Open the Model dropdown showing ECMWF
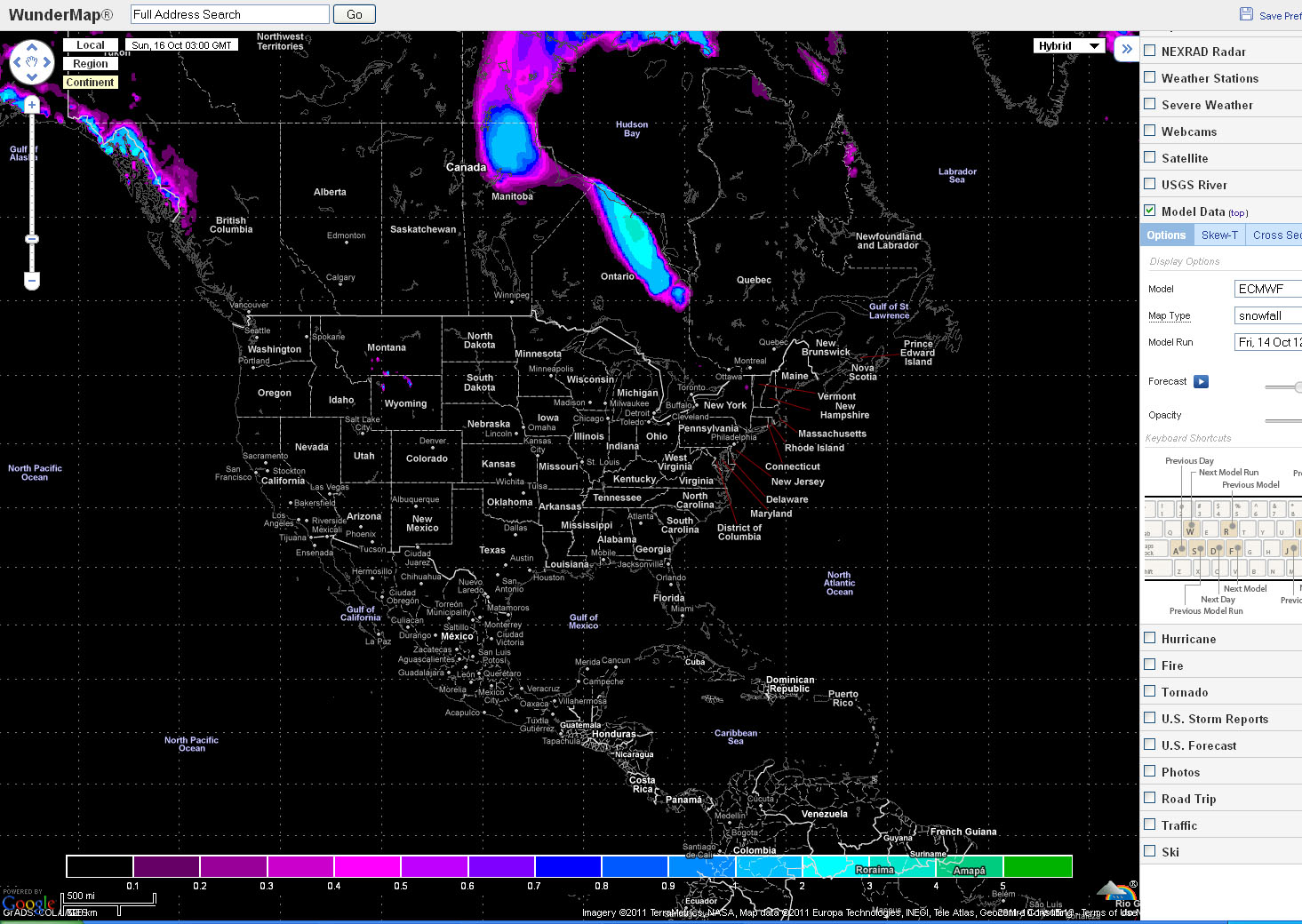This screenshot has height=924, width=1302. tap(1268, 289)
